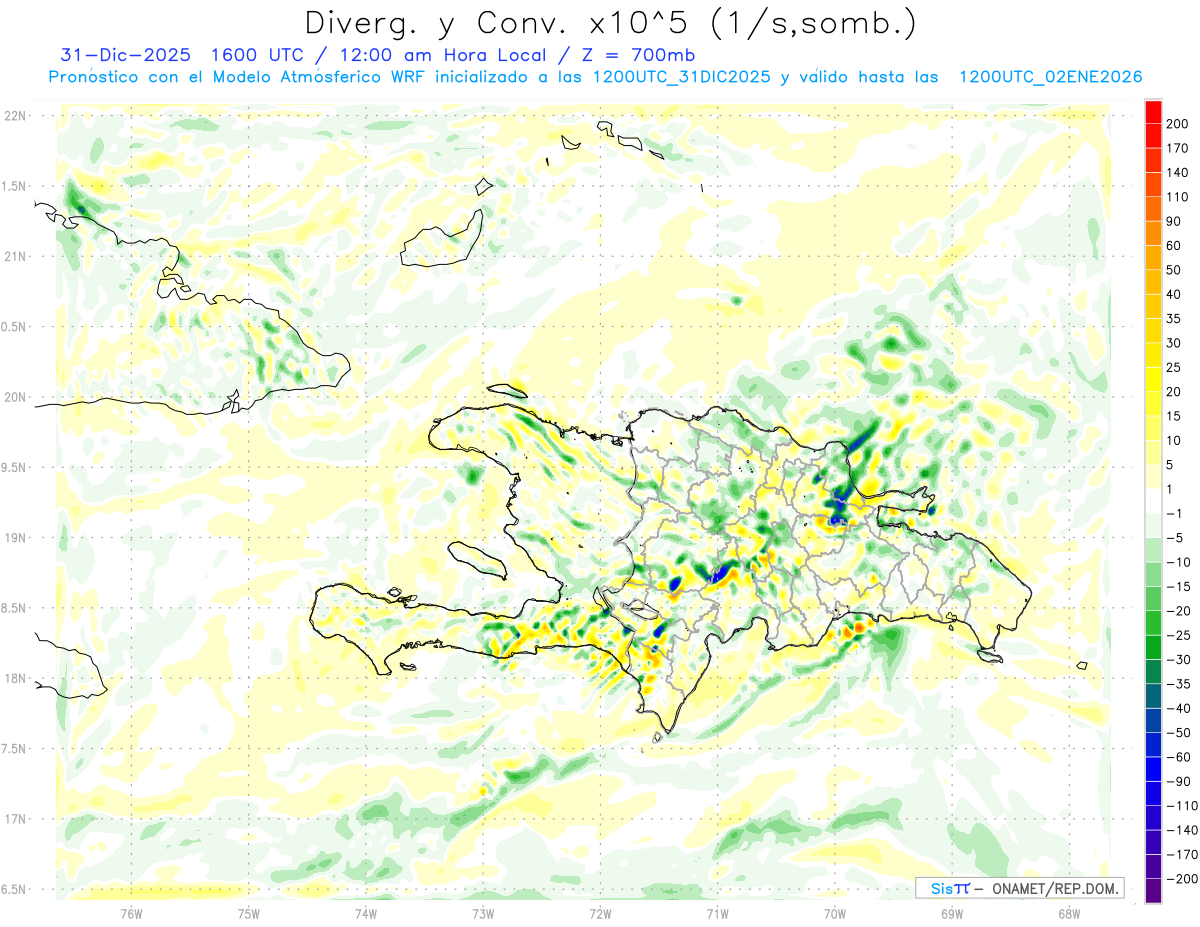Click the 'Pronostico con el Modelo Atmosferico WRF' line
Screen dimensions: 1200x927
[239, 77]
